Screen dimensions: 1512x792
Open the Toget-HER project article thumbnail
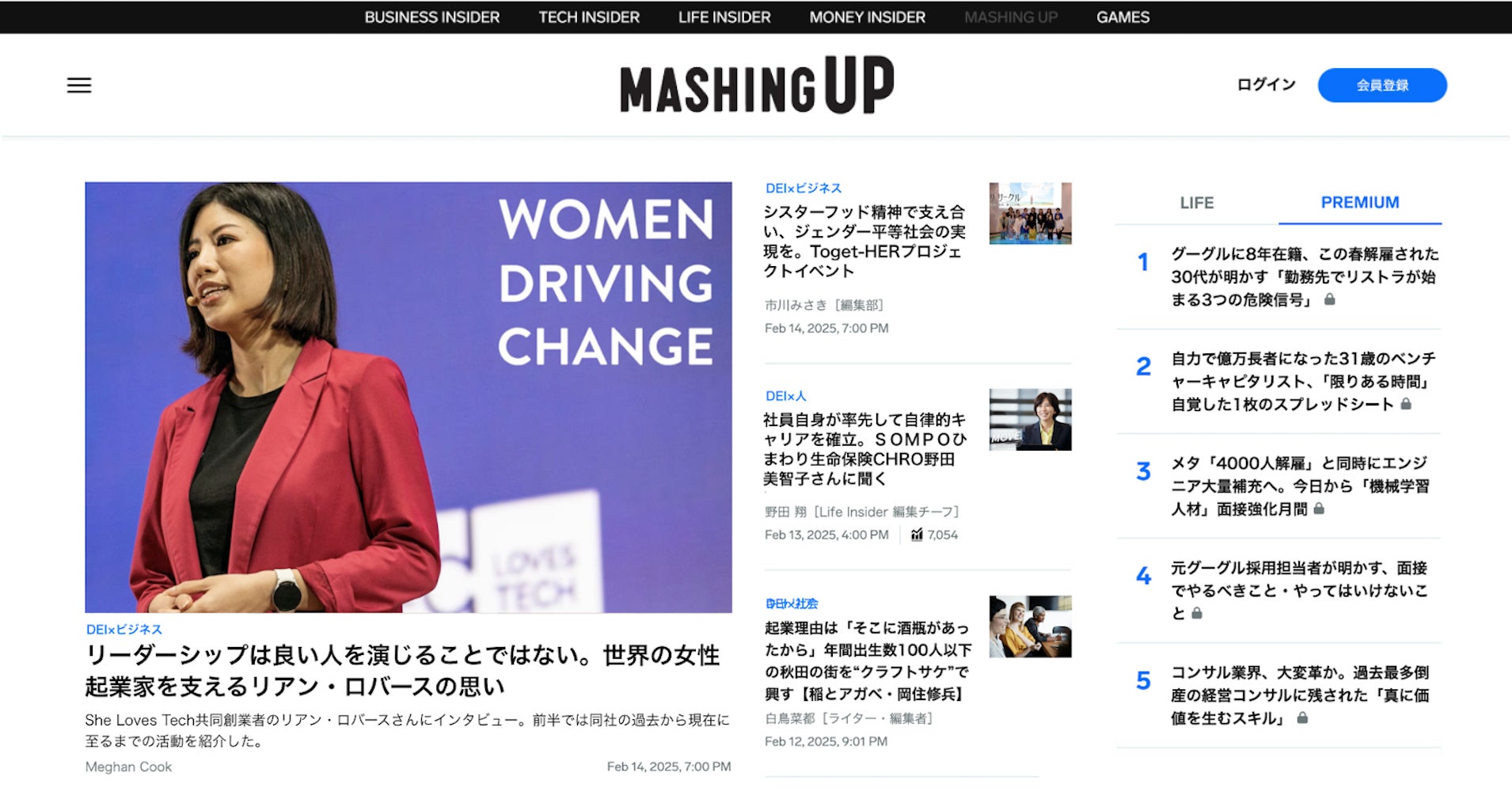tap(1030, 213)
